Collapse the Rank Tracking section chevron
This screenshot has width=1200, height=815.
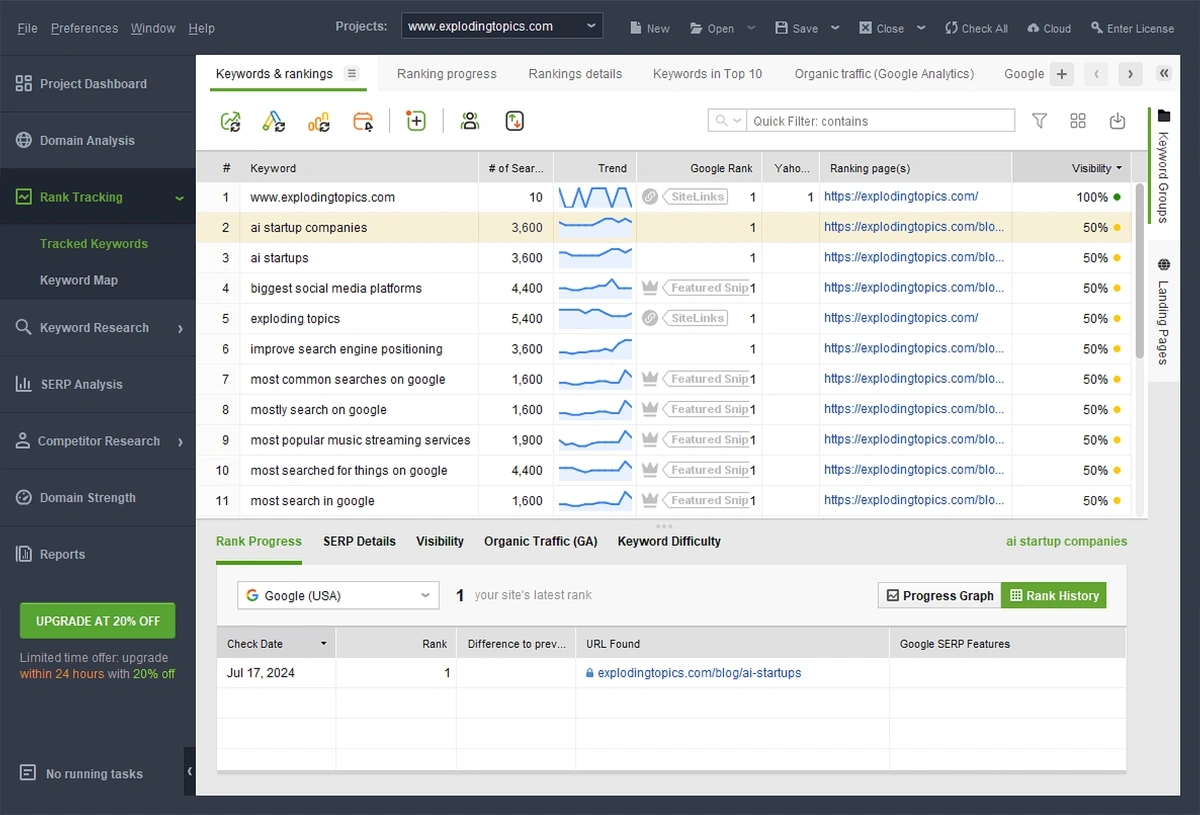click(x=180, y=198)
